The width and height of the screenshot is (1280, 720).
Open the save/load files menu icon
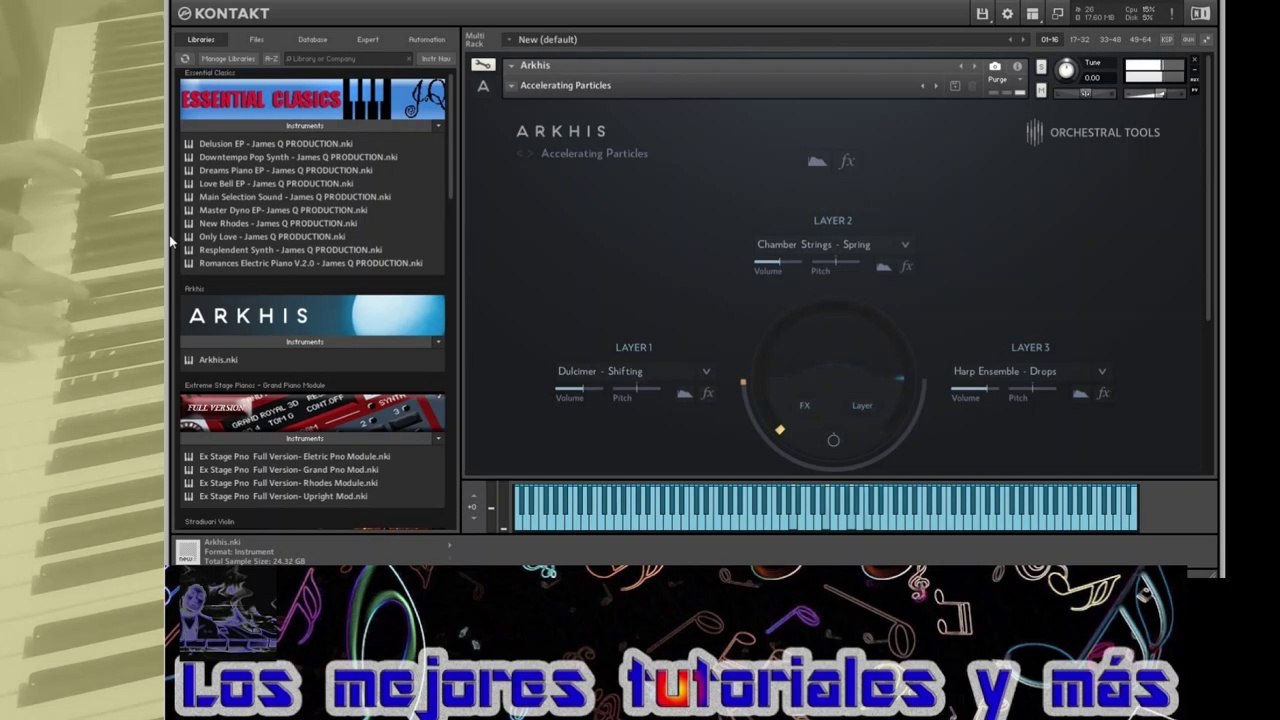pyautogui.click(x=983, y=14)
